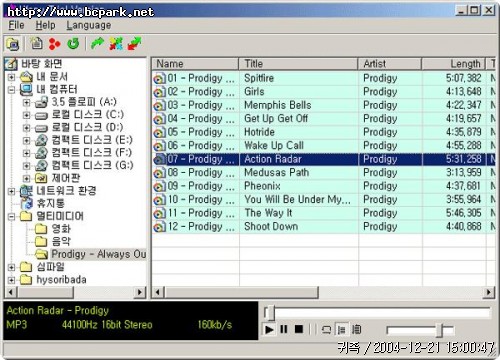Click the red dots toolbar icon
The width and height of the screenshot is (500, 360).
point(55,44)
